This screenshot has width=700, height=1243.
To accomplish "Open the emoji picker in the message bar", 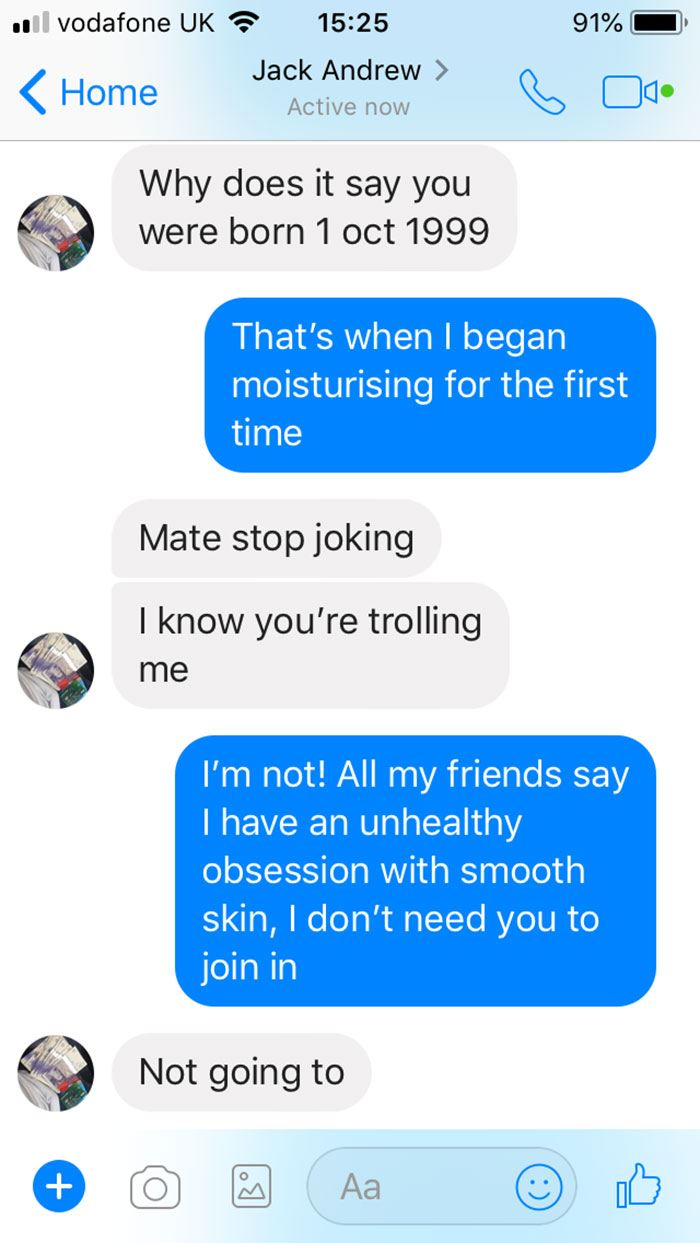I will (x=538, y=1187).
